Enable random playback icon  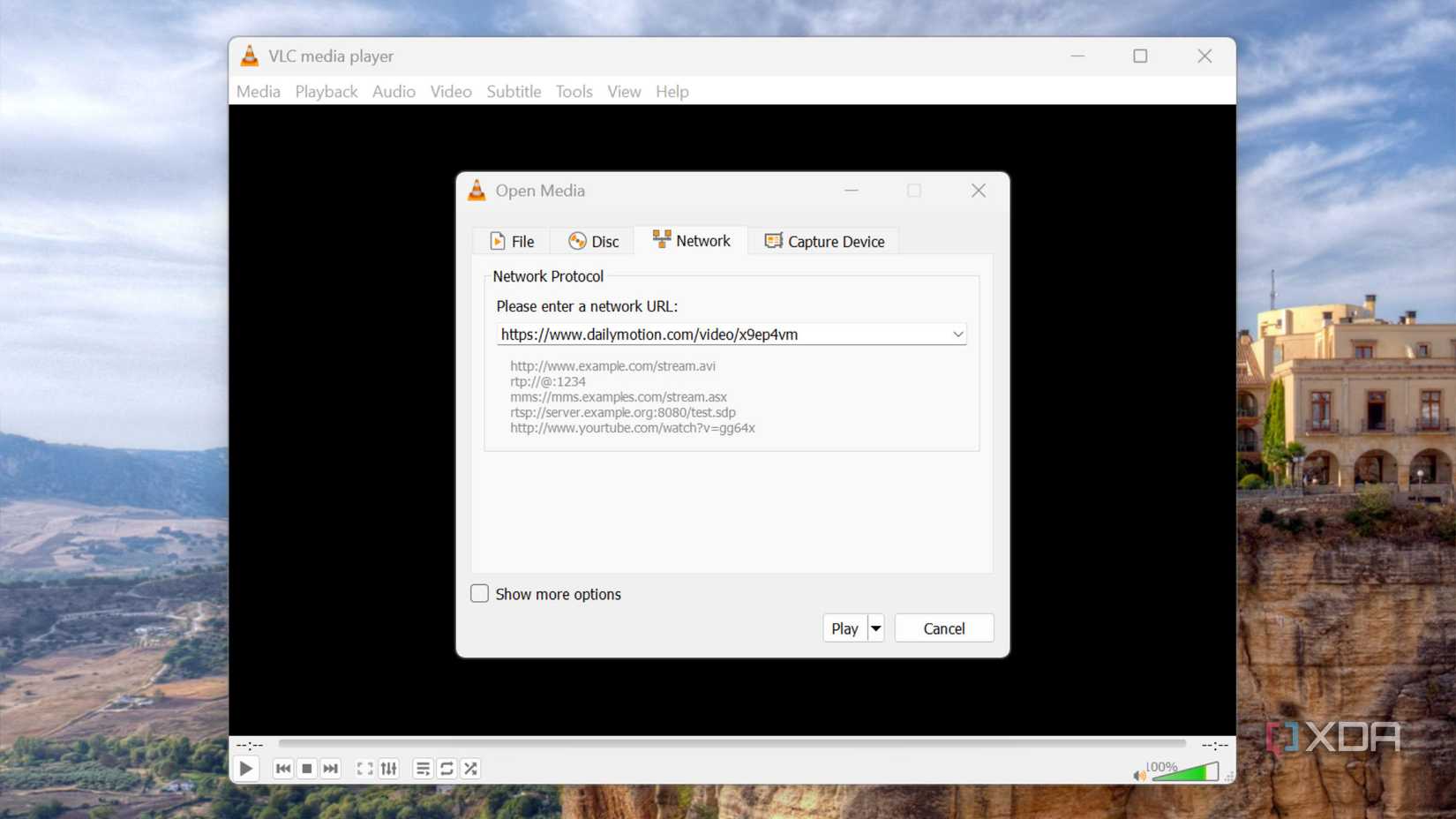(470, 768)
